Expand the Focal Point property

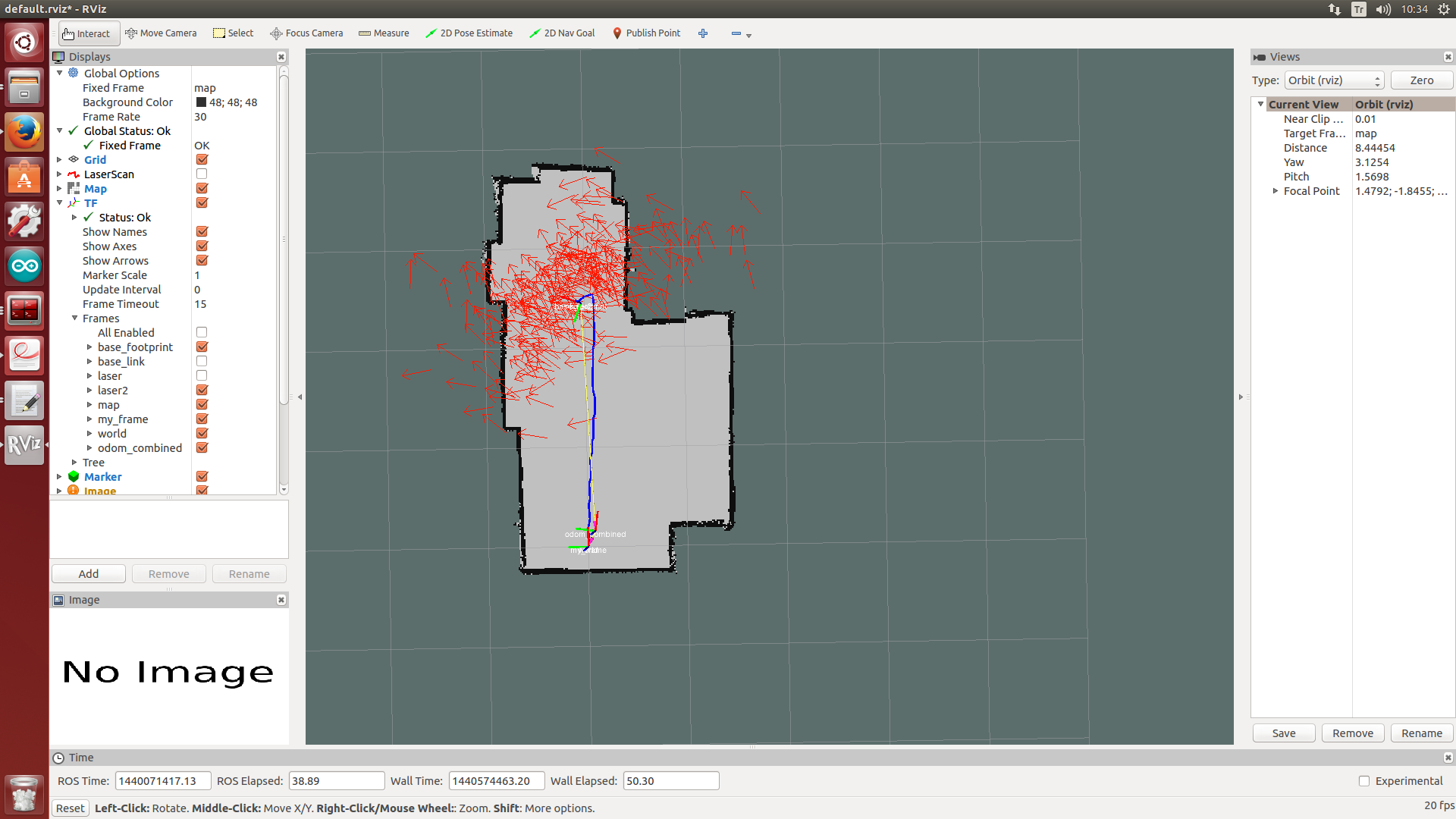click(1276, 191)
